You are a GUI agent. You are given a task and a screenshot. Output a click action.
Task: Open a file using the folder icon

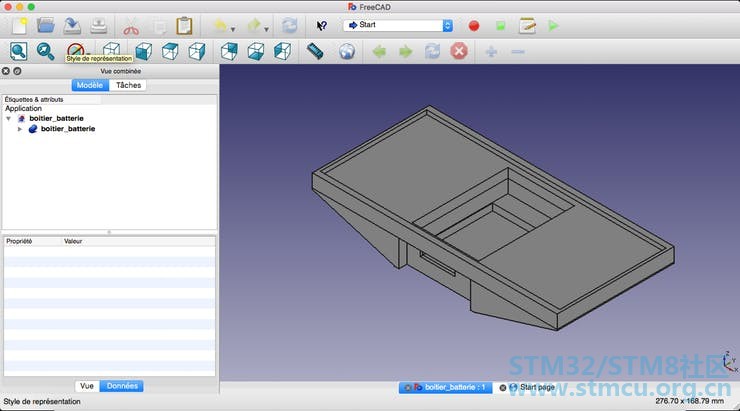[46, 25]
